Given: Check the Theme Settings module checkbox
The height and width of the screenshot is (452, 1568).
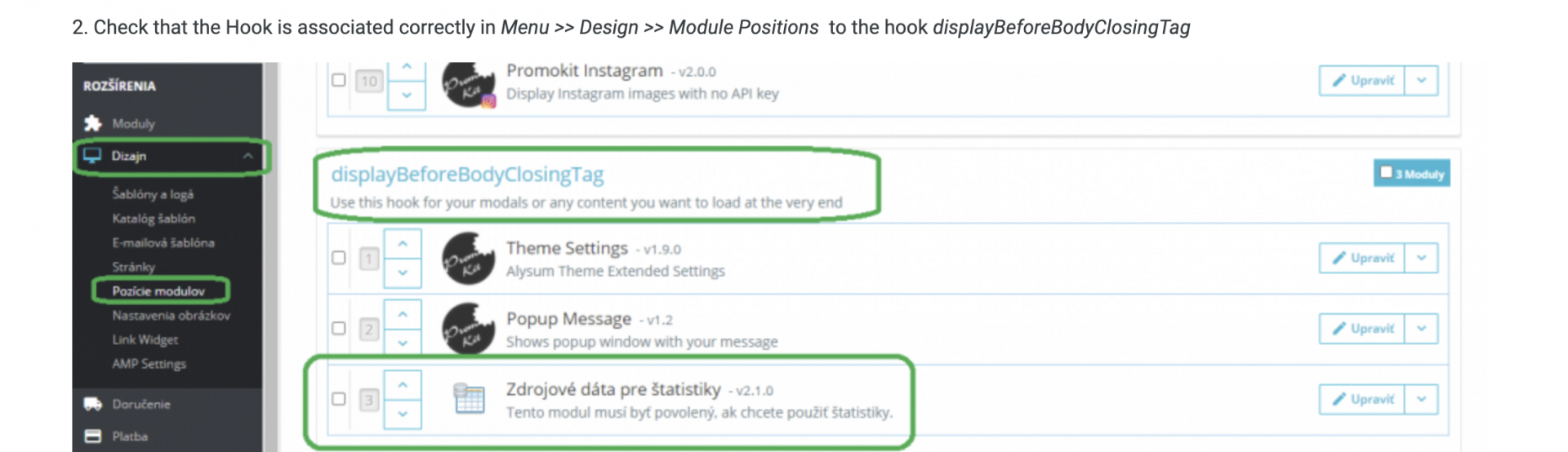Looking at the screenshot, I should [338, 258].
